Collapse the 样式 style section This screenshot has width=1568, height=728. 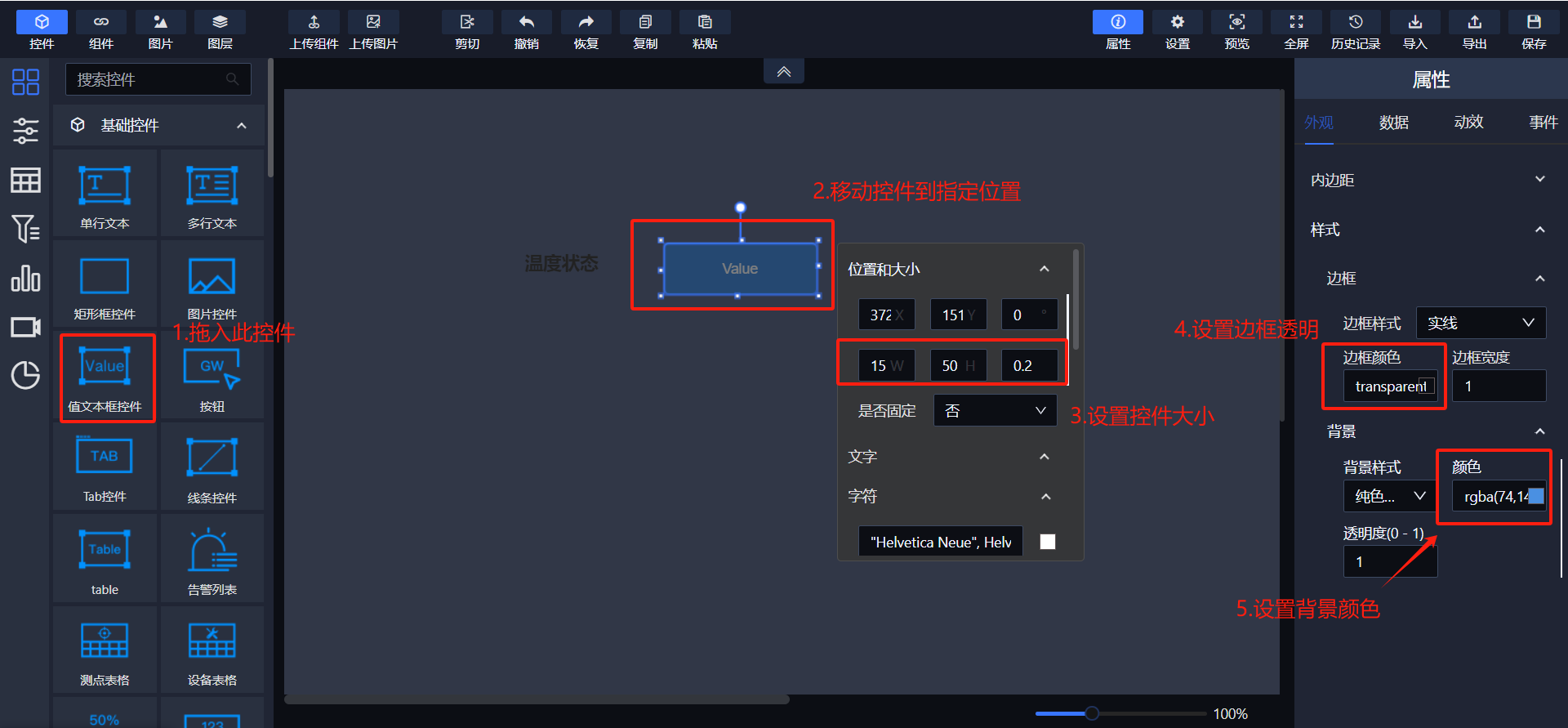[1540, 230]
